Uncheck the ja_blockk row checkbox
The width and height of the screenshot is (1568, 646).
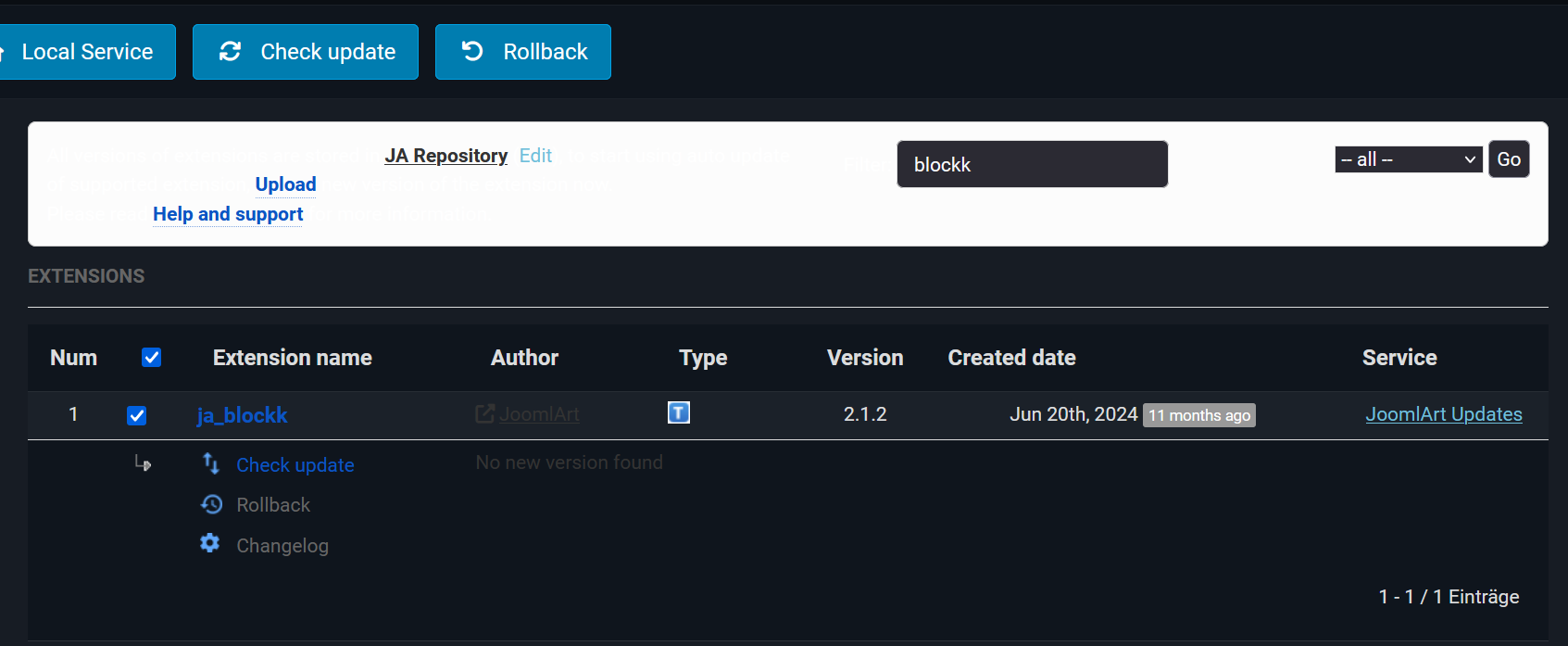[137, 415]
